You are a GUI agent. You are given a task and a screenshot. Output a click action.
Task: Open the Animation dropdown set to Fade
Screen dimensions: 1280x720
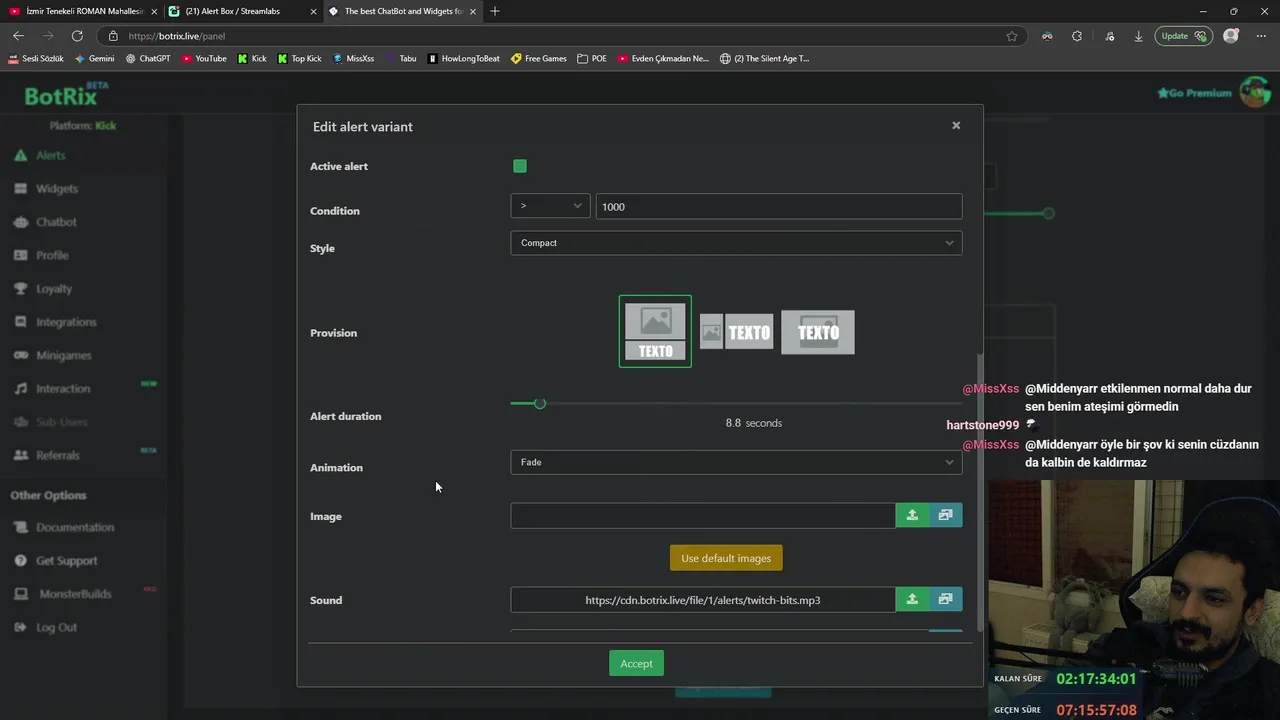pos(736,462)
